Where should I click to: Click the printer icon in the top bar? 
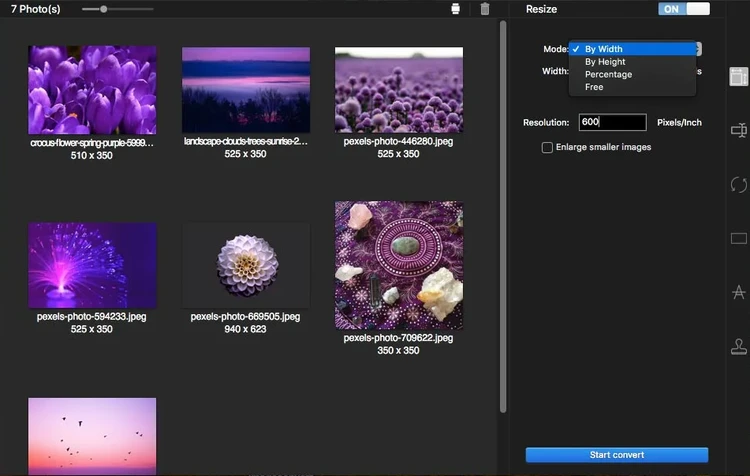pos(456,9)
